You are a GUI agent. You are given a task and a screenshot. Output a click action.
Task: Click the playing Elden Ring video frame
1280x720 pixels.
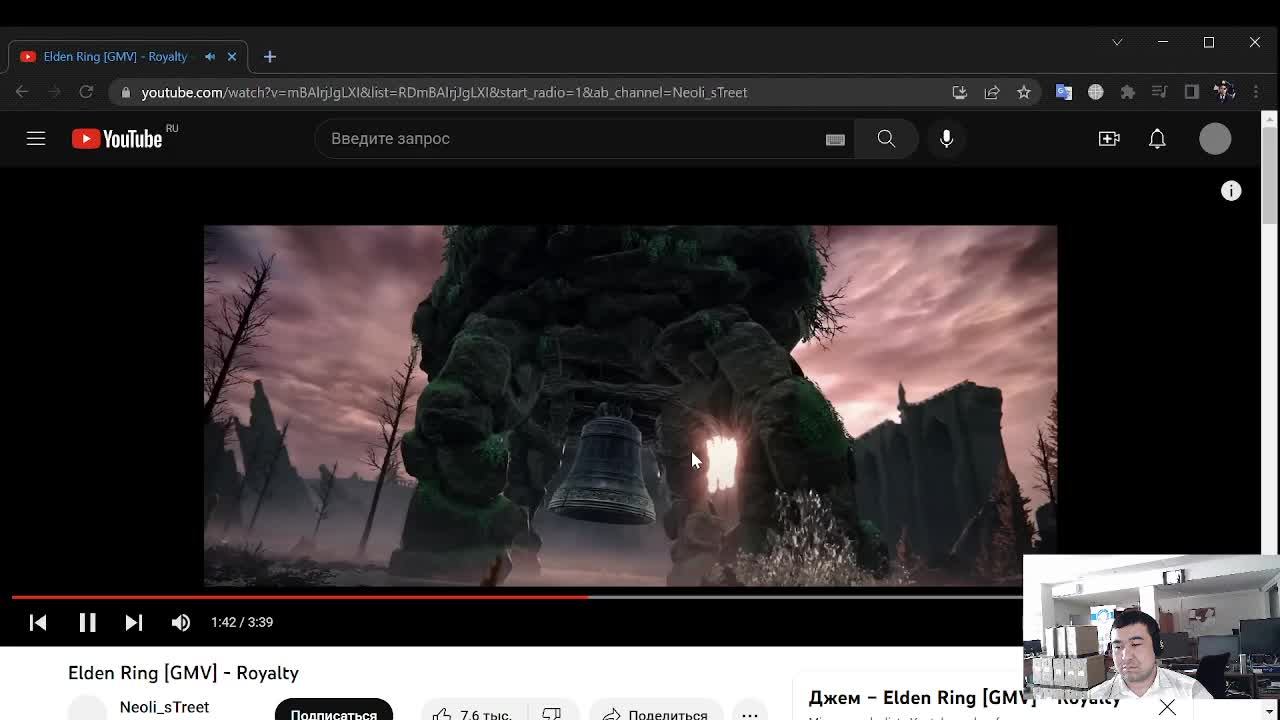[630, 405]
